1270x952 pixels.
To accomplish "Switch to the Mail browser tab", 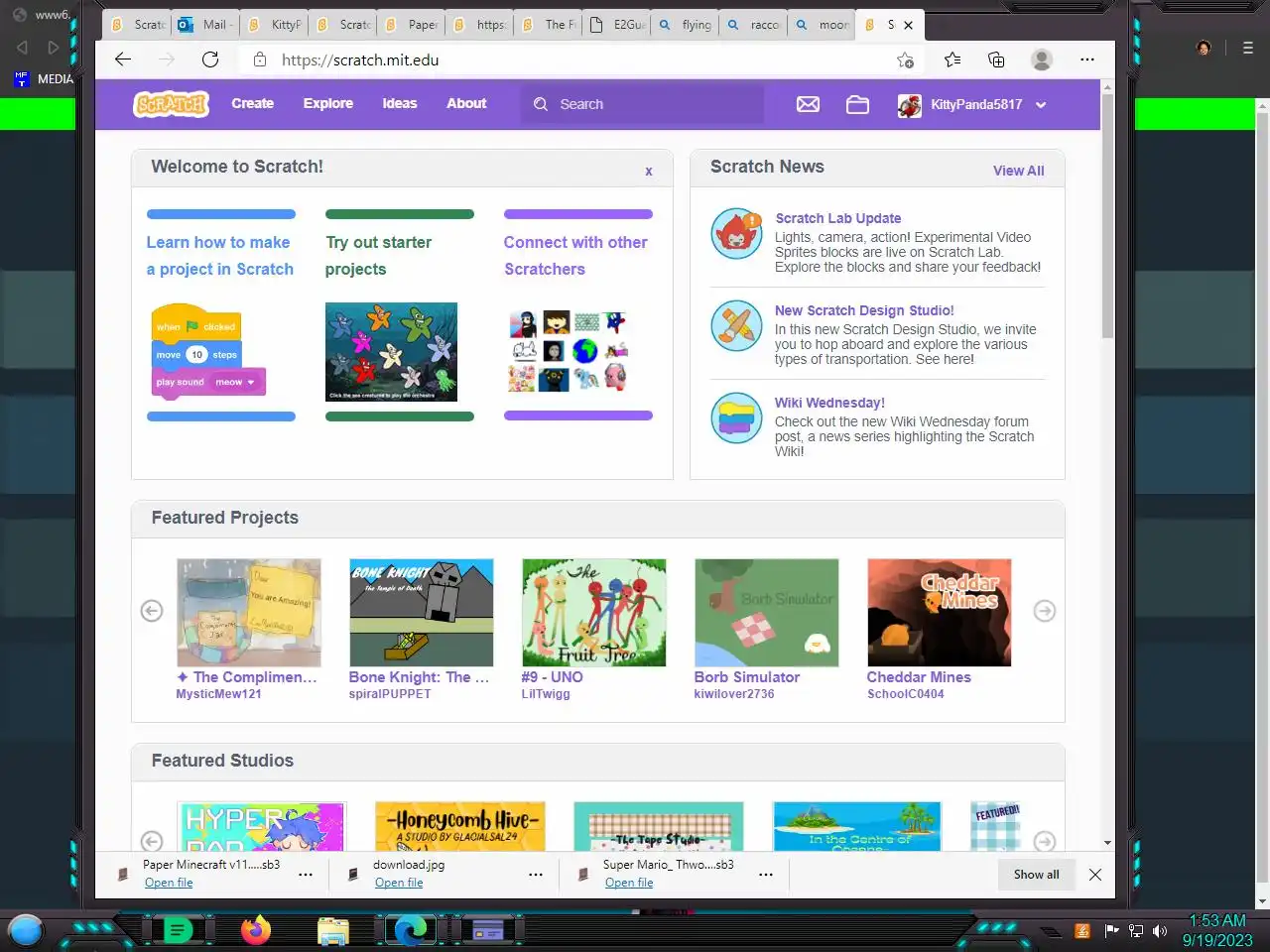I will [205, 25].
